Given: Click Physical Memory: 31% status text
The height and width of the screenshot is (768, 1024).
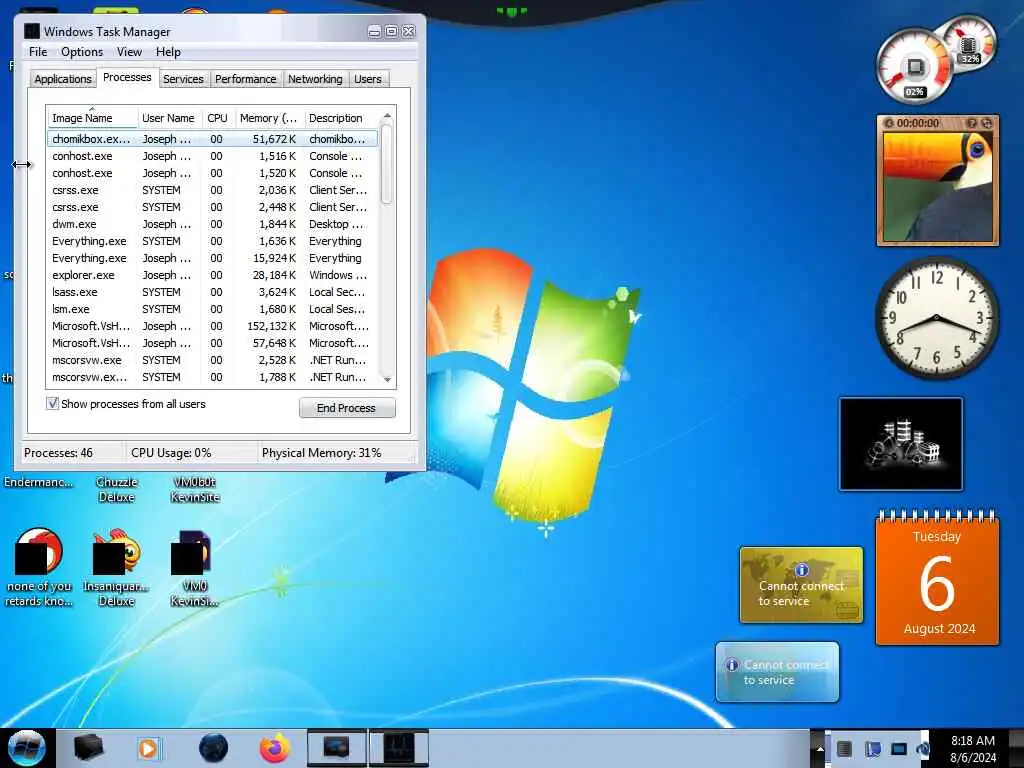Looking at the screenshot, I should tap(321, 453).
